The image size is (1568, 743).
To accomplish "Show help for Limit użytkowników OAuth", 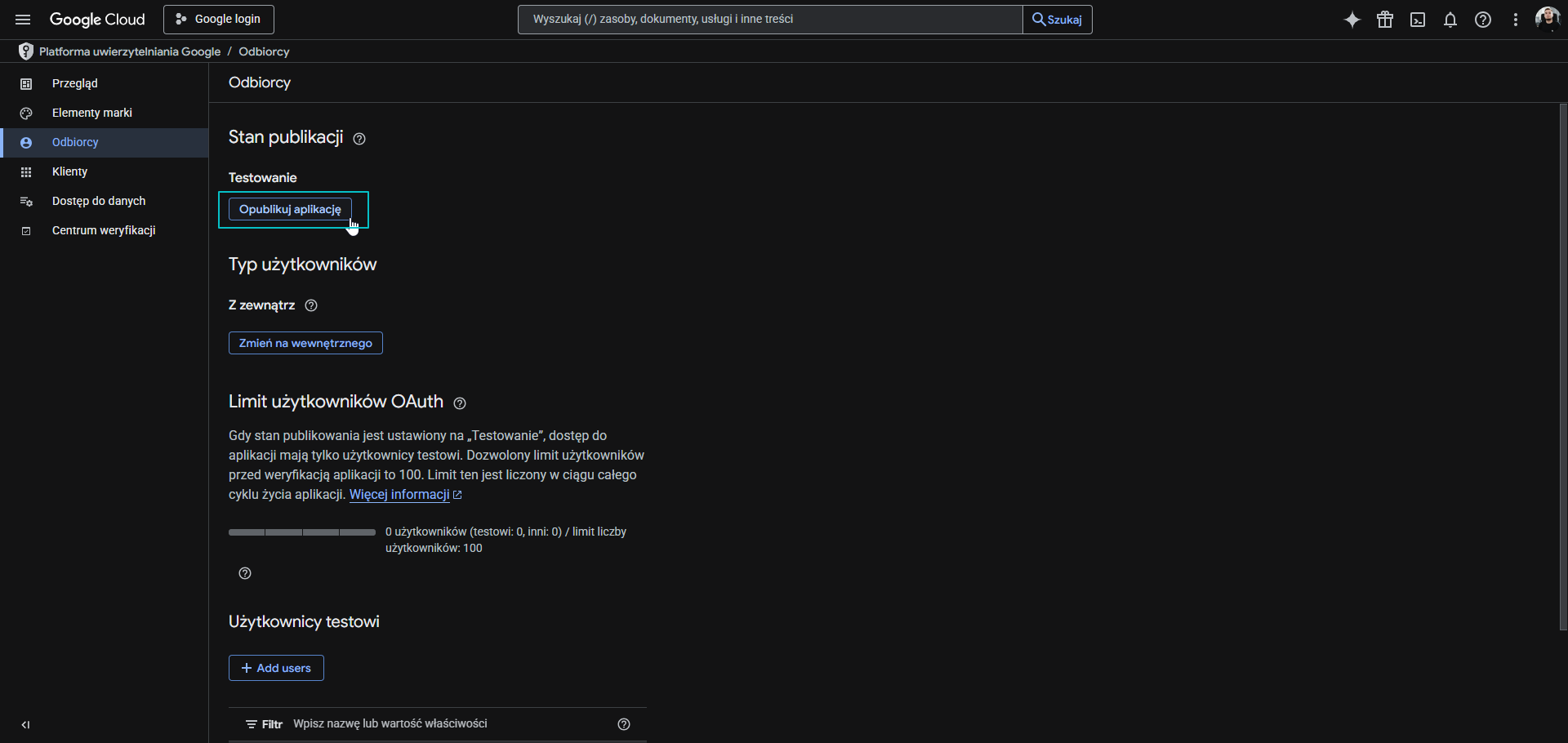I will pos(460,403).
